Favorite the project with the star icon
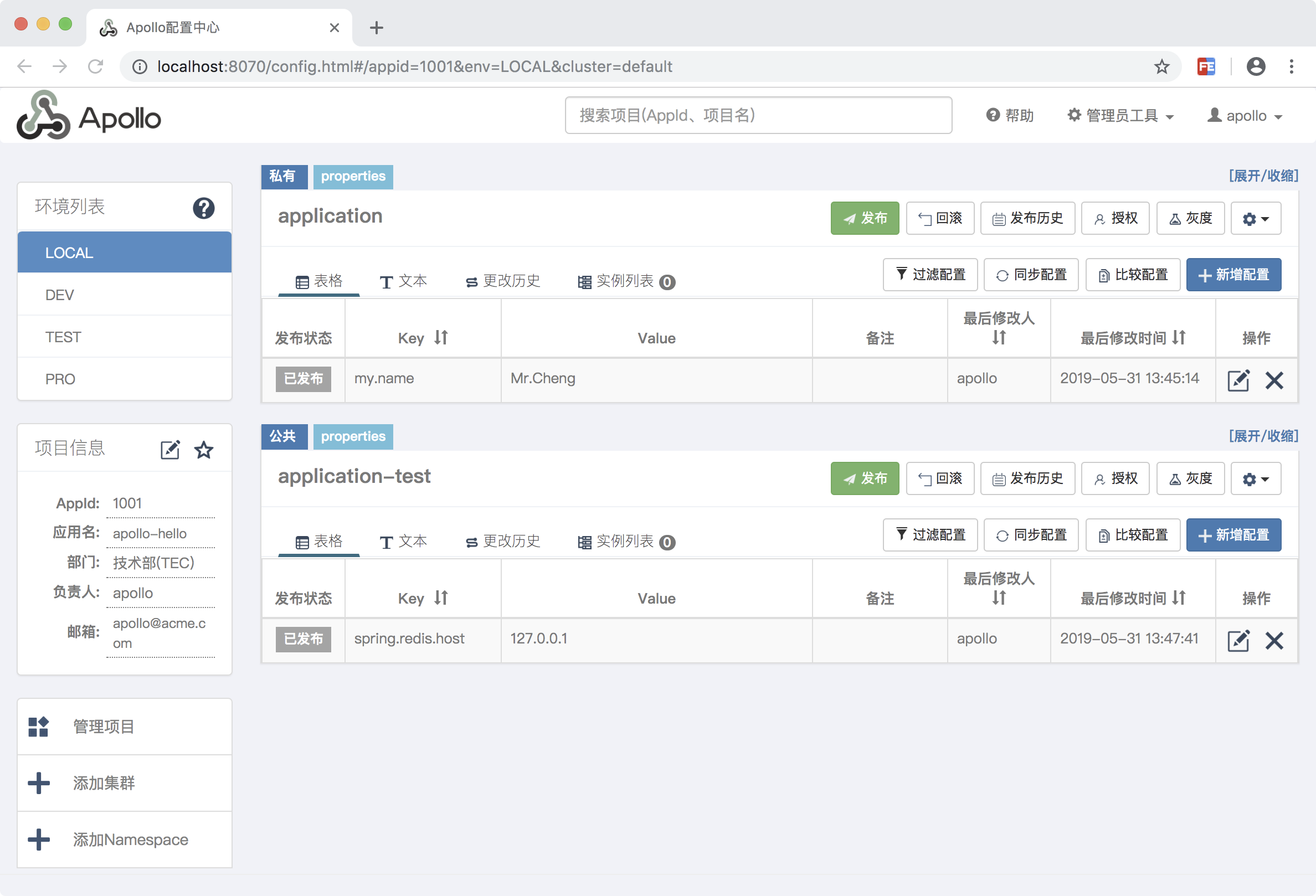The height and width of the screenshot is (896, 1316). coord(204,450)
